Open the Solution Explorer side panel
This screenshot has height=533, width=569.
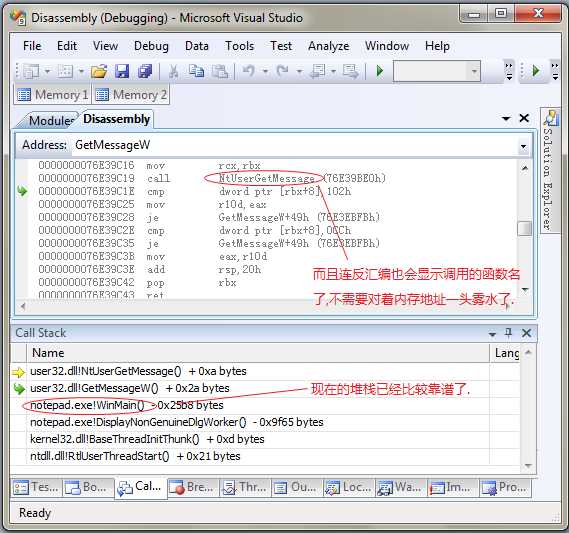[549, 171]
